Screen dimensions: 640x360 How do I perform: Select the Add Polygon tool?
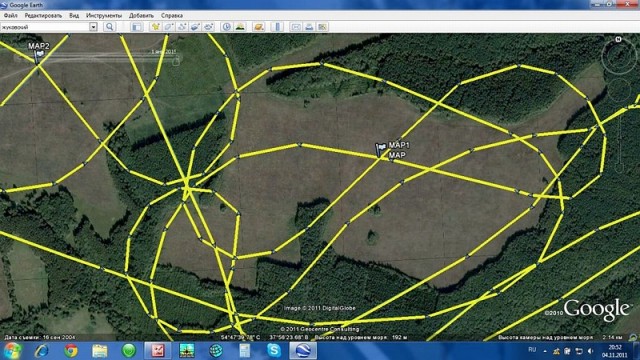169,27
